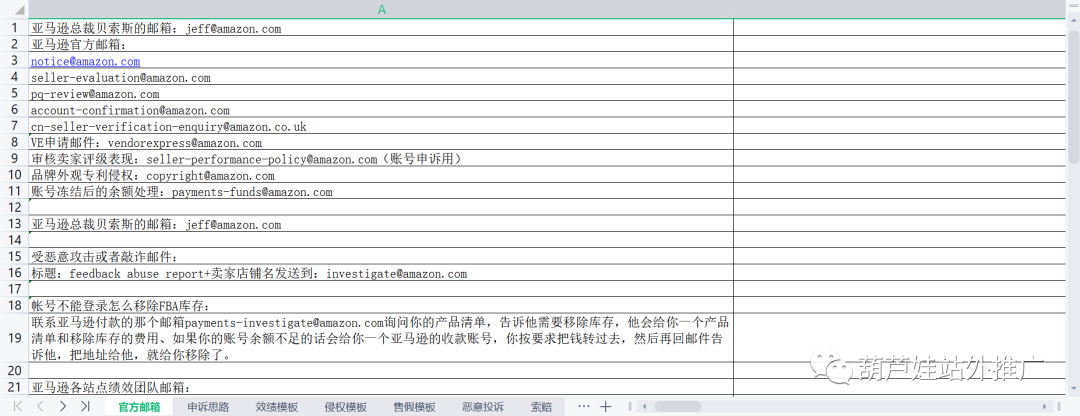Select the pq-review@amazon.com cell
Screen dimensions: 1080x416
tap(382, 94)
